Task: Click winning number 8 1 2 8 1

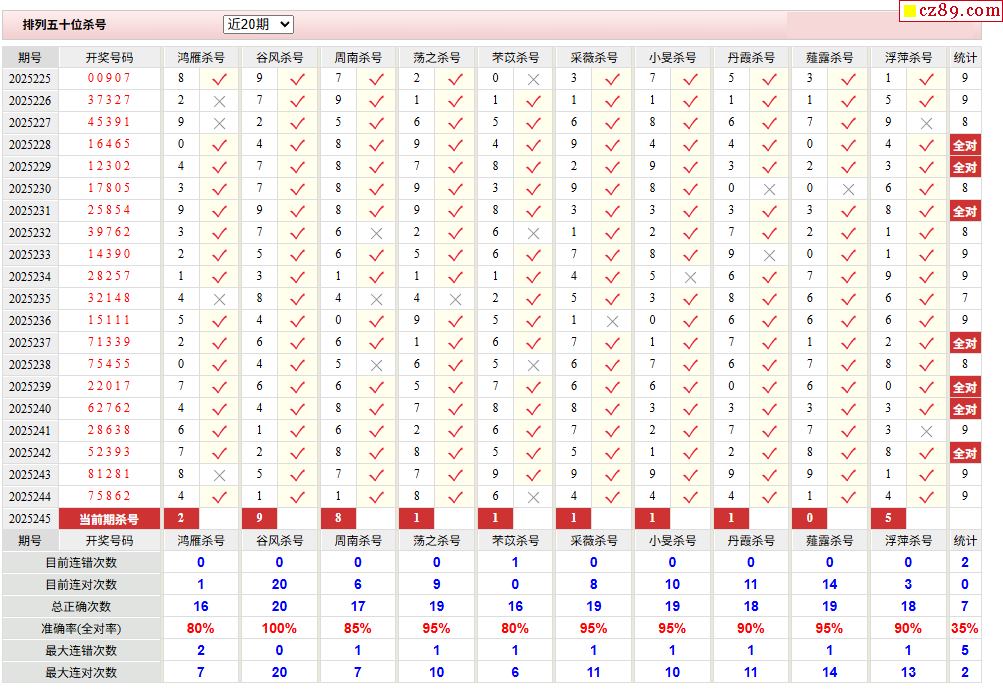Action: (x=109, y=475)
